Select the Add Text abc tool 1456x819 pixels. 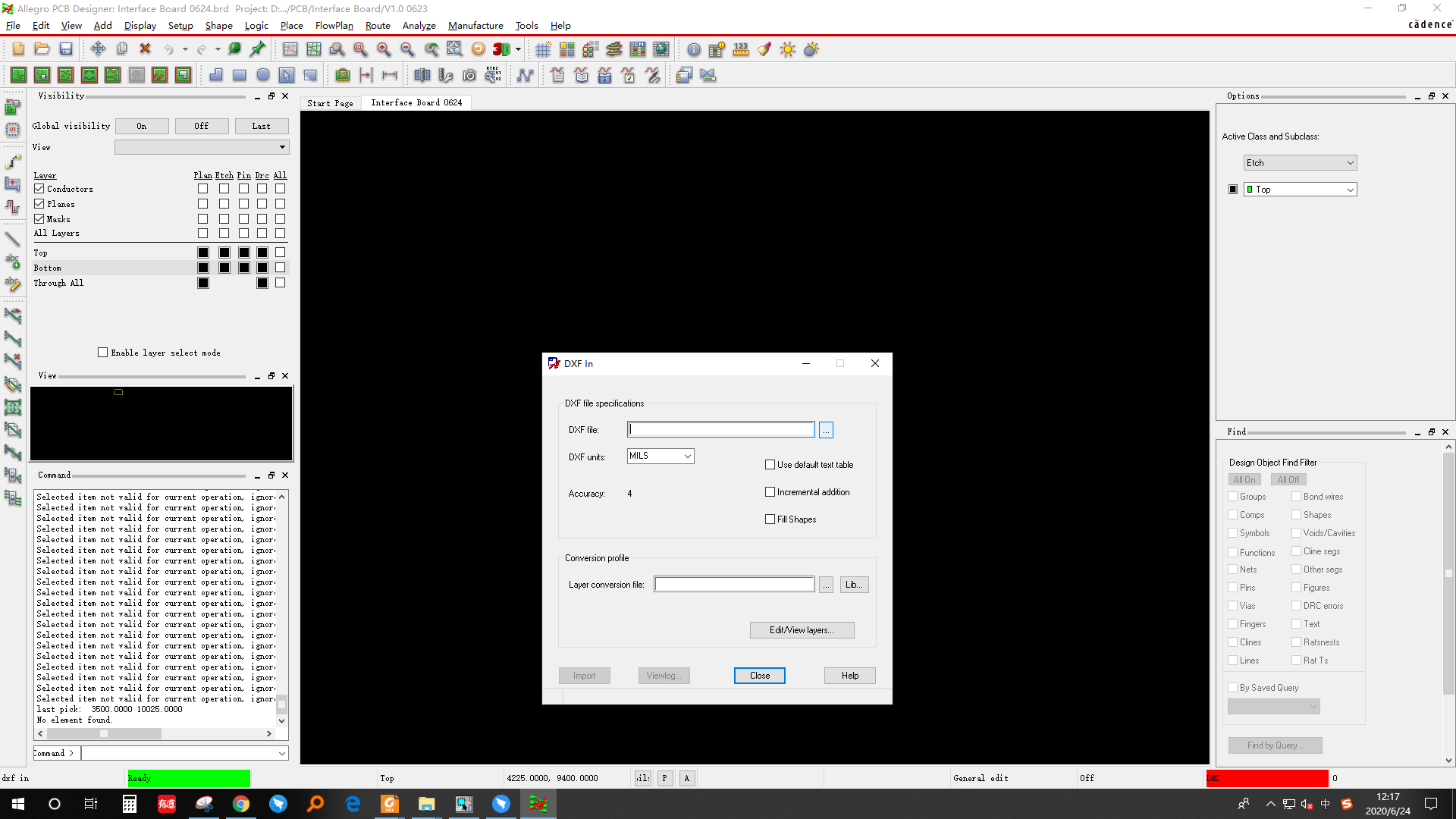13,262
